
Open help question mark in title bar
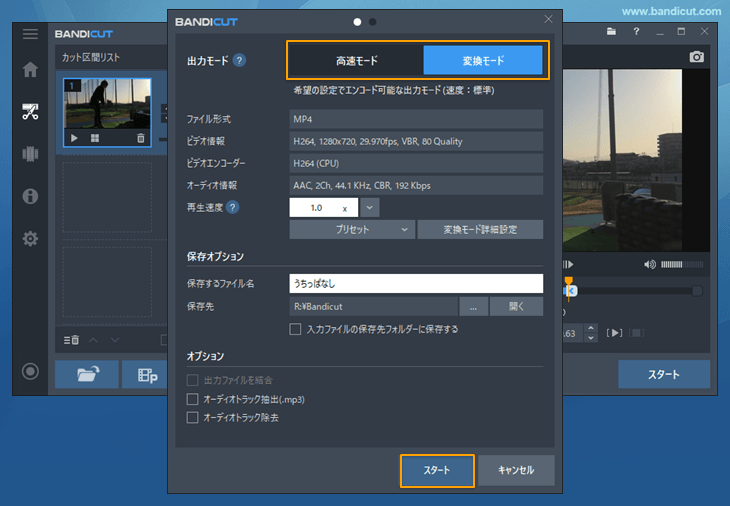636,32
